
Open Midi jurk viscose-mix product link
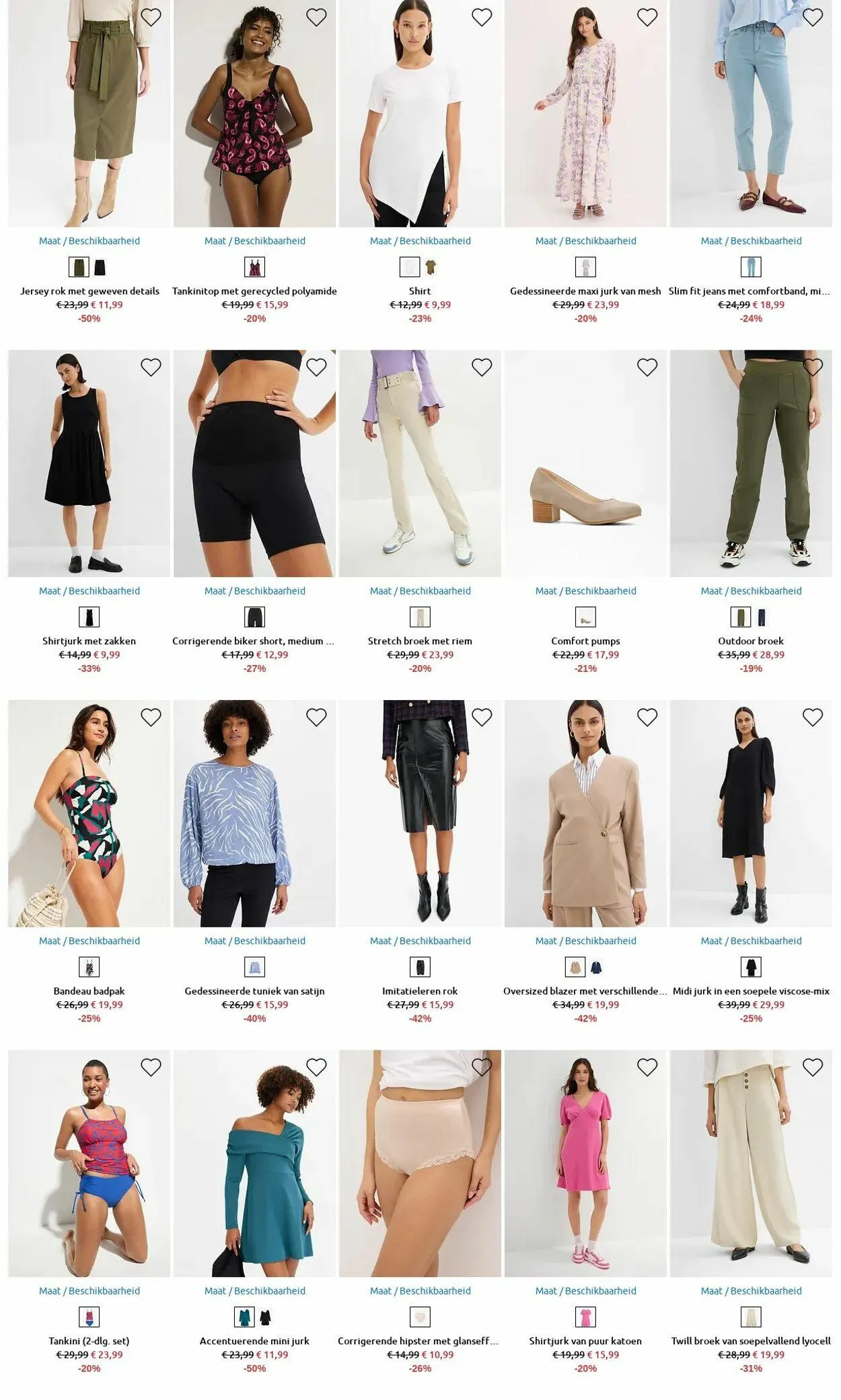tap(751, 991)
